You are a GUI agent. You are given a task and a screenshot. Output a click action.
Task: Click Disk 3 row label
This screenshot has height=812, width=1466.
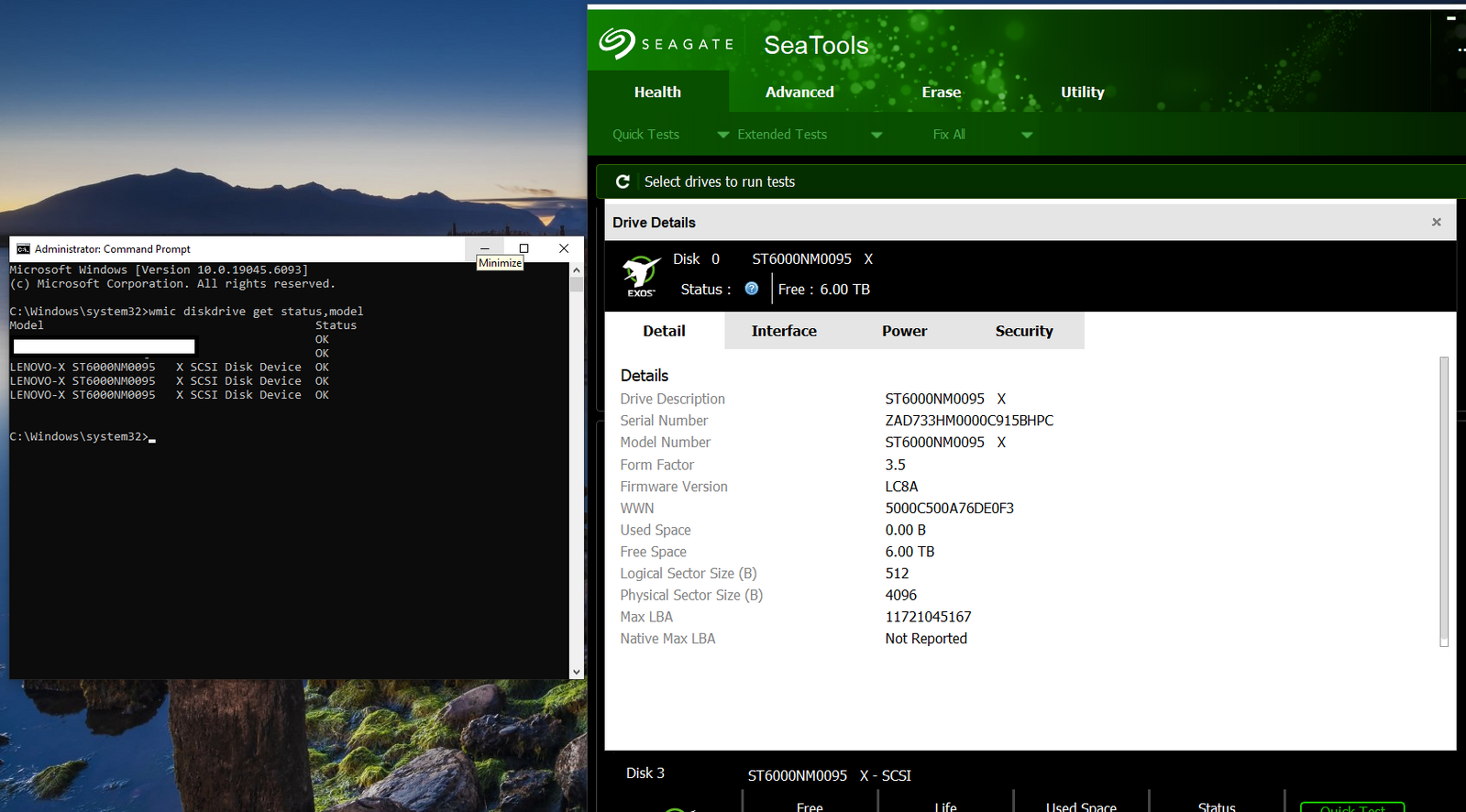(645, 773)
